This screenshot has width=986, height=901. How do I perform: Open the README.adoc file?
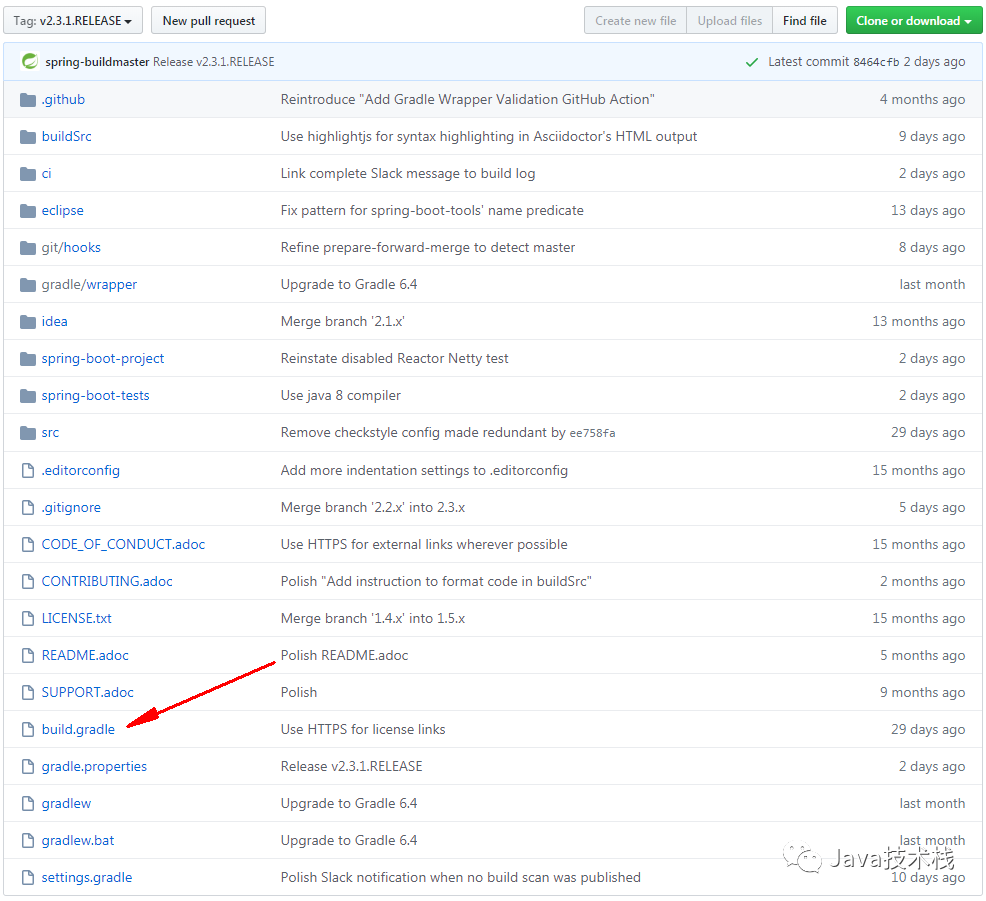coord(85,655)
